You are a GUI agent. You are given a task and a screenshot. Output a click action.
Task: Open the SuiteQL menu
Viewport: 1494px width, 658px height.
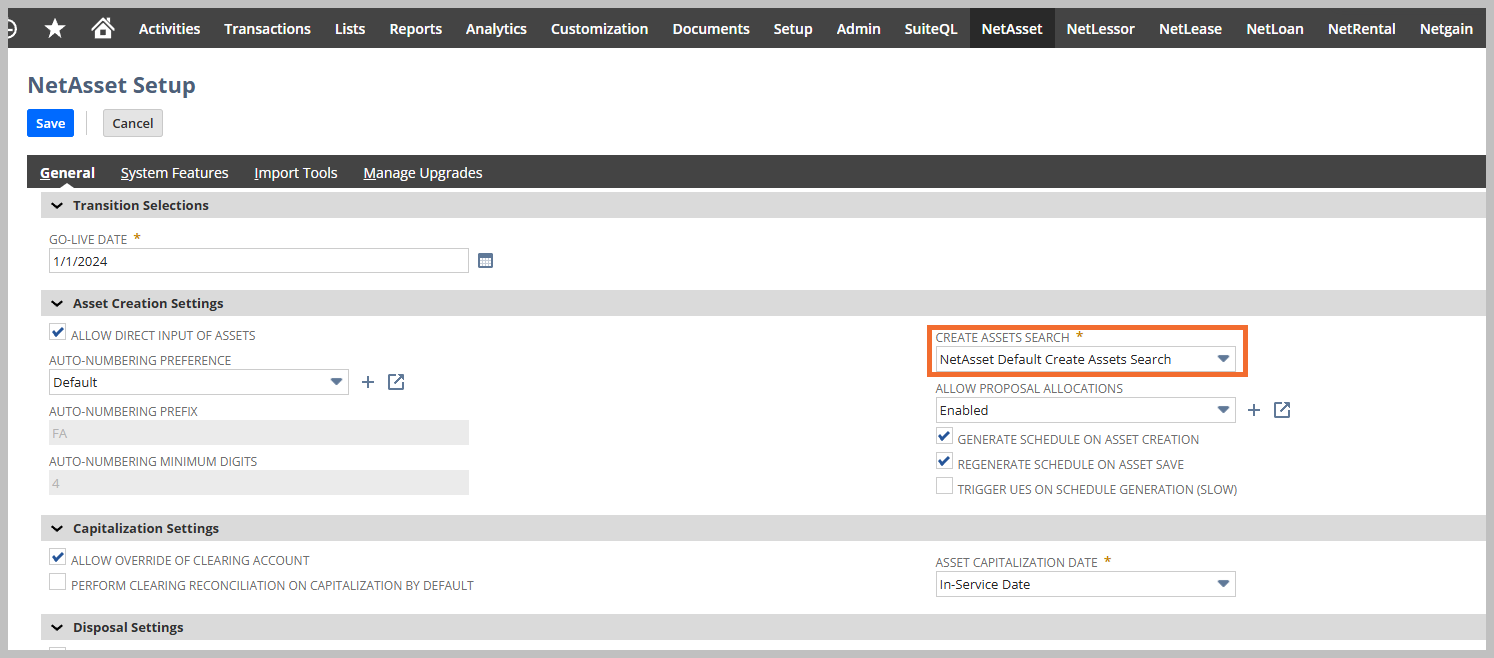[x=931, y=29]
